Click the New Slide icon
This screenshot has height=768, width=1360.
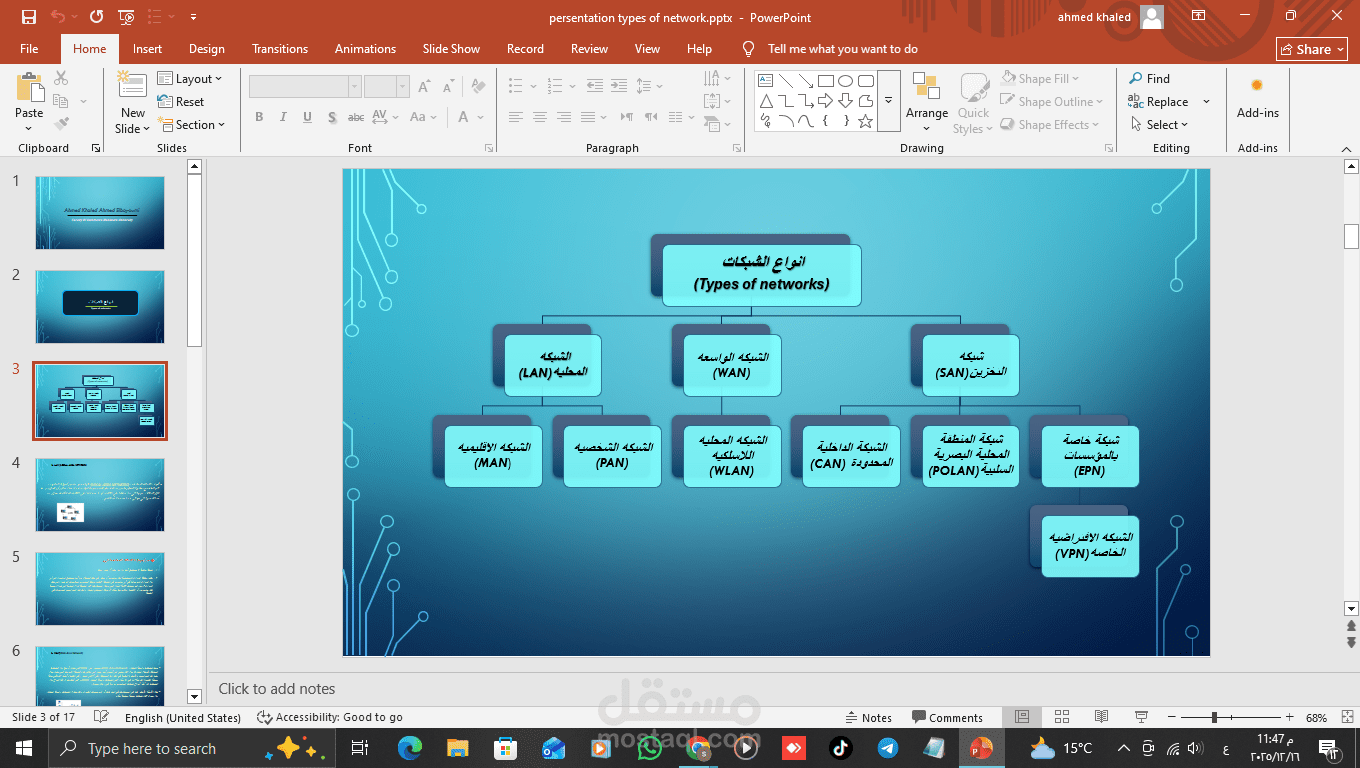pyautogui.click(x=132, y=87)
